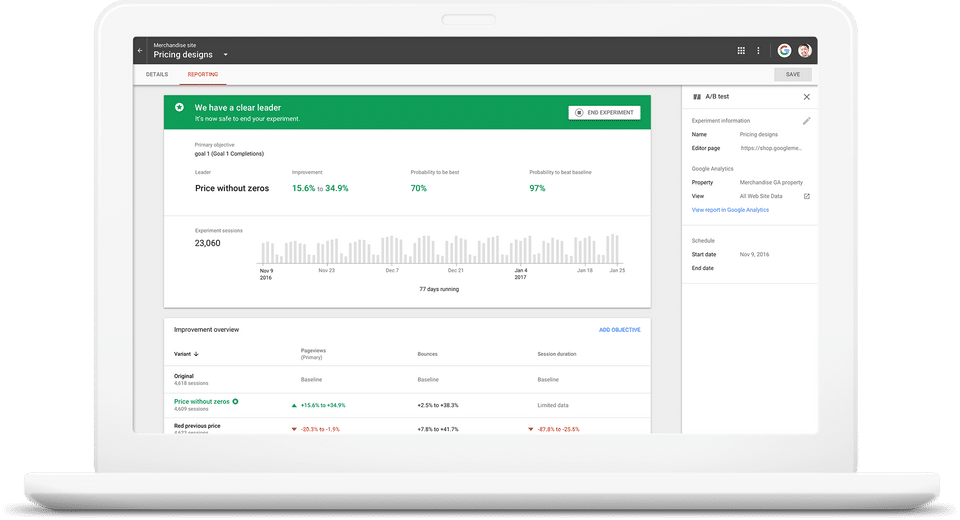Click the 70% probability to be best

click(x=419, y=189)
